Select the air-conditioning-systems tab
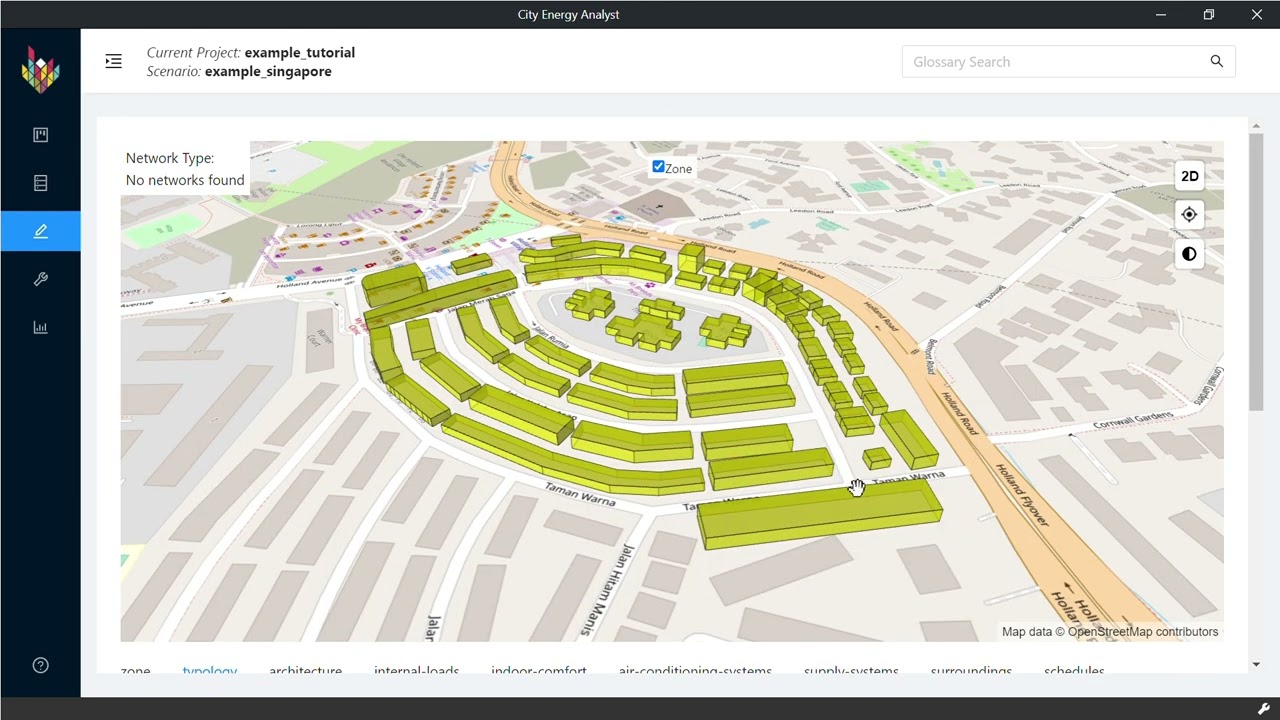 click(x=695, y=671)
